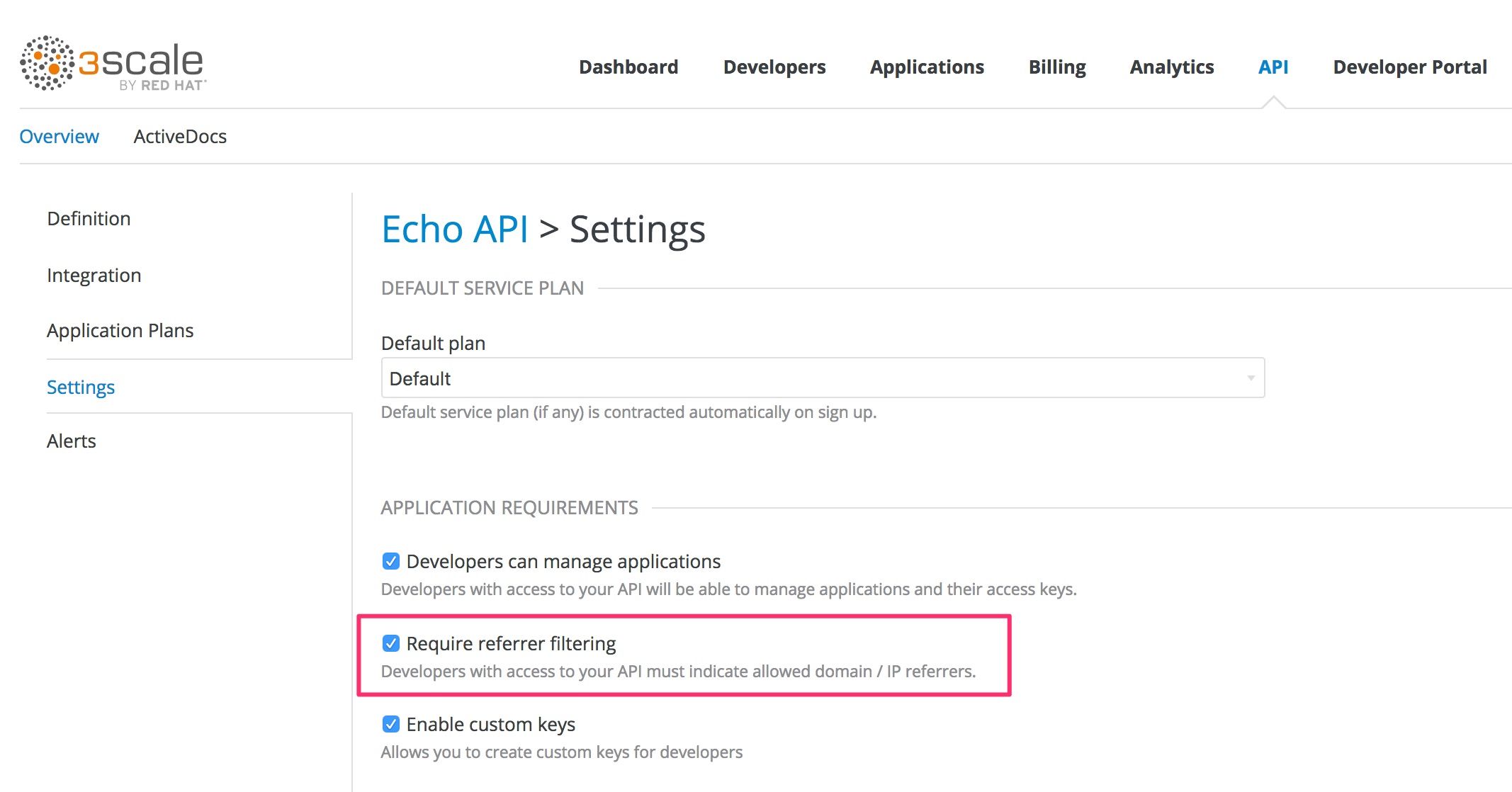Open the Application Plans page
1512x792 pixels.
(x=120, y=330)
